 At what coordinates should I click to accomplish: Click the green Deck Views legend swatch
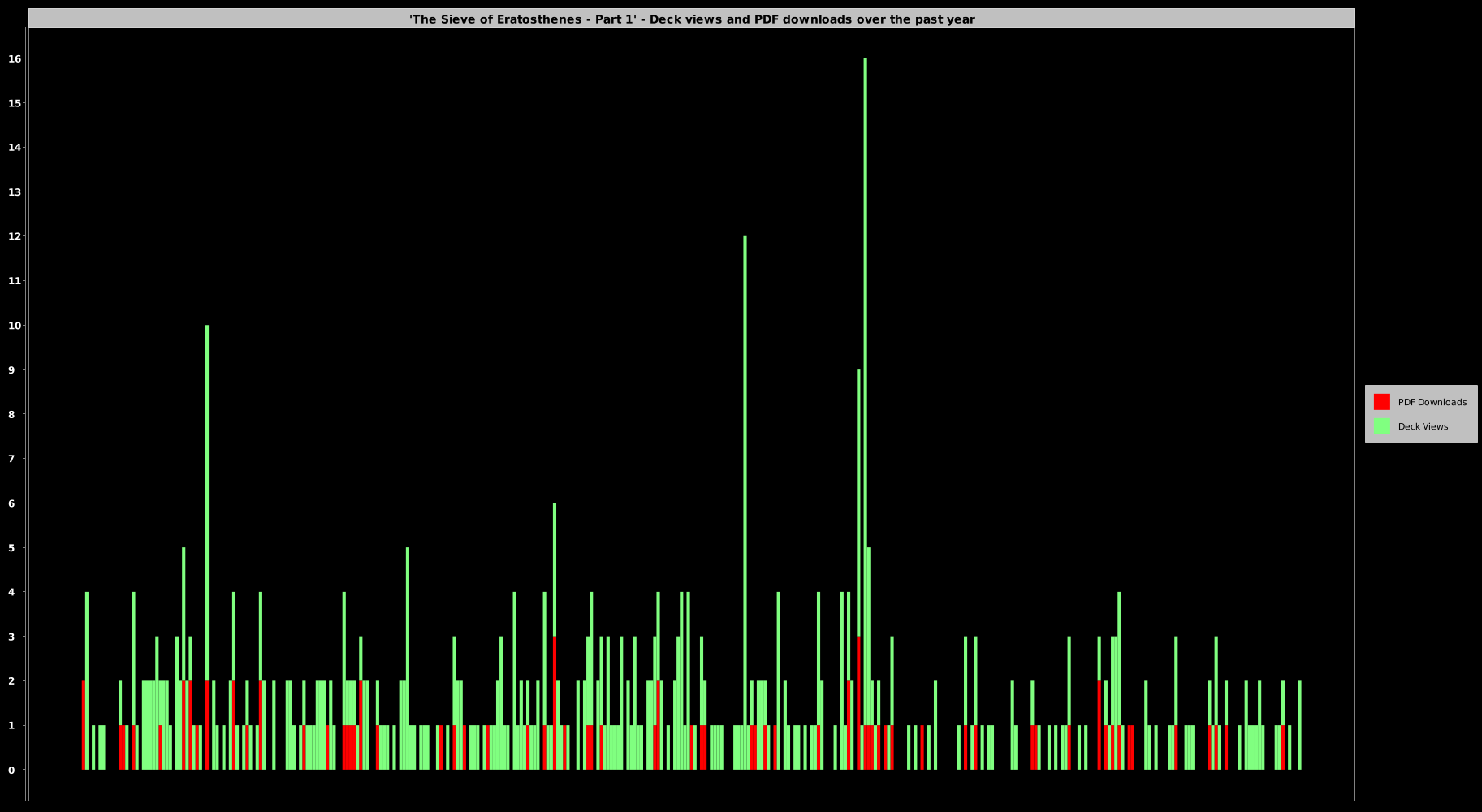point(1381,426)
